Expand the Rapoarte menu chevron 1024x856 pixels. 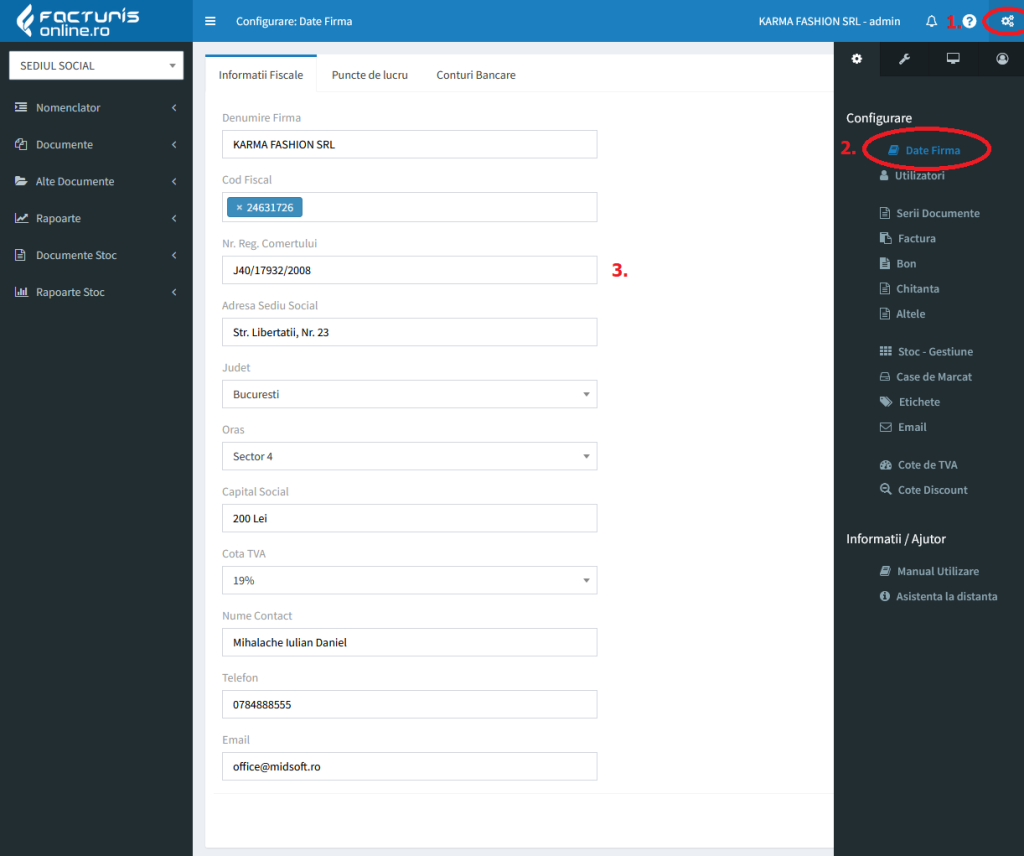point(174,218)
